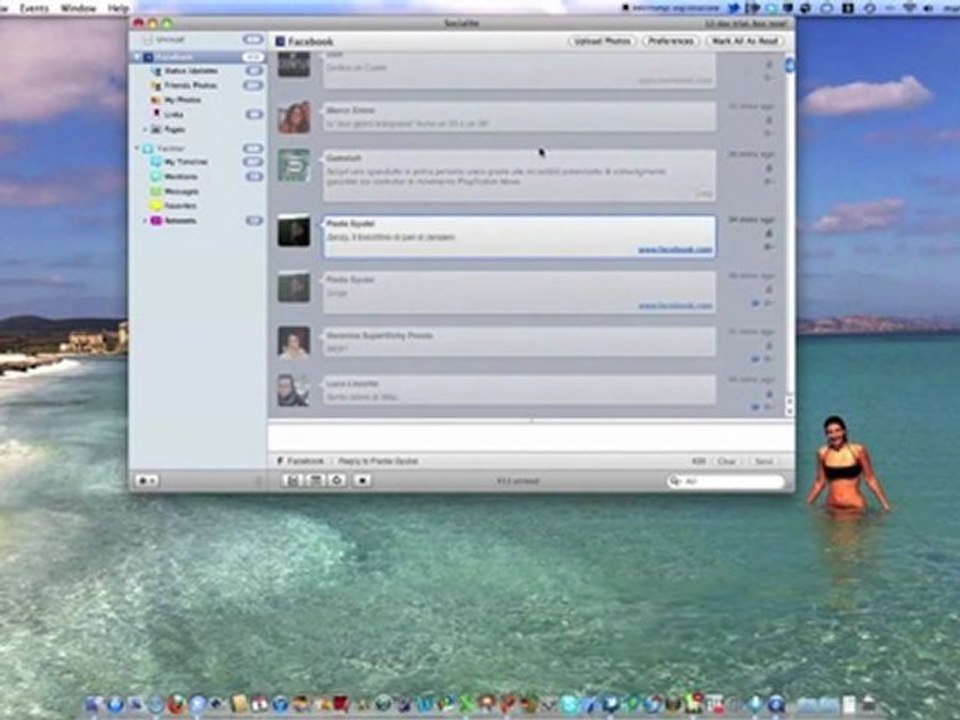Collapse the Twitter account tree

click(x=137, y=149)
